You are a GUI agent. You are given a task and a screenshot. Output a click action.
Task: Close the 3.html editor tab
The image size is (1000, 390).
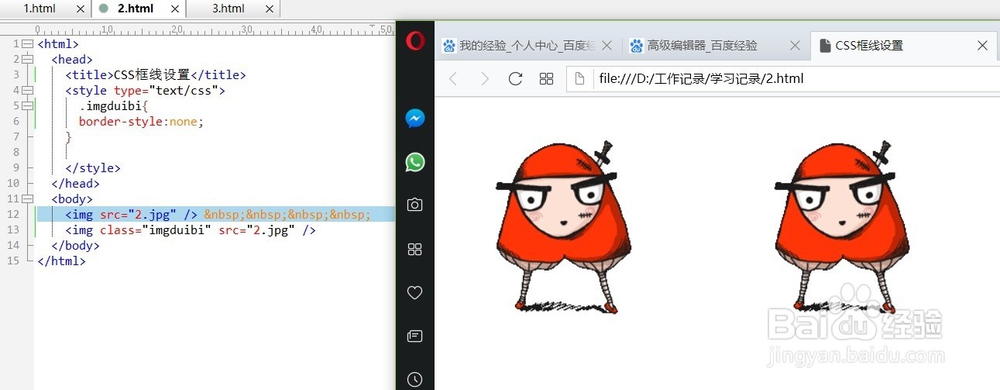point(270,9)
